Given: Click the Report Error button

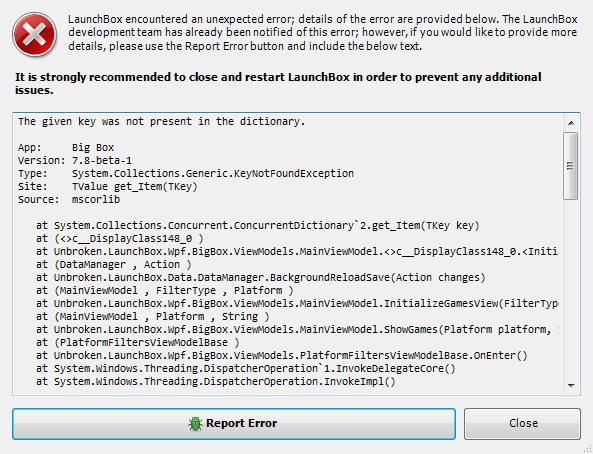Looking at the screenshot, I should 234,424.
